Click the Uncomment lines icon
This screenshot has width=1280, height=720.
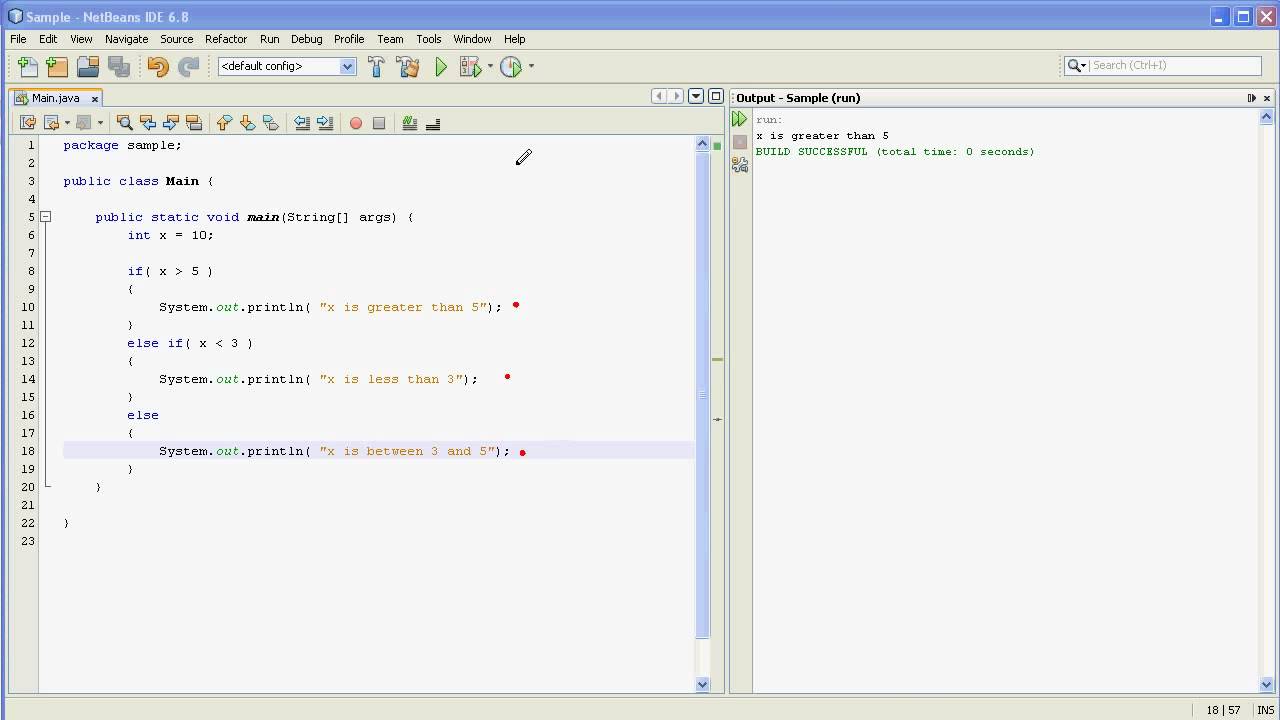pos(433,123)
